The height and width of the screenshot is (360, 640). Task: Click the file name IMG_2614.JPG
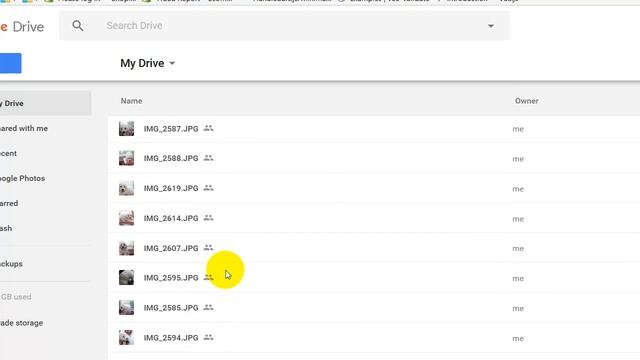[x=171, y=218]
